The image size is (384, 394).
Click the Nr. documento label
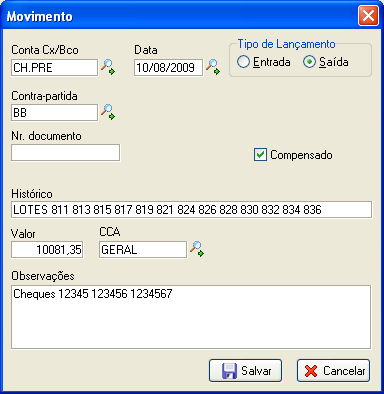(46, 136)
